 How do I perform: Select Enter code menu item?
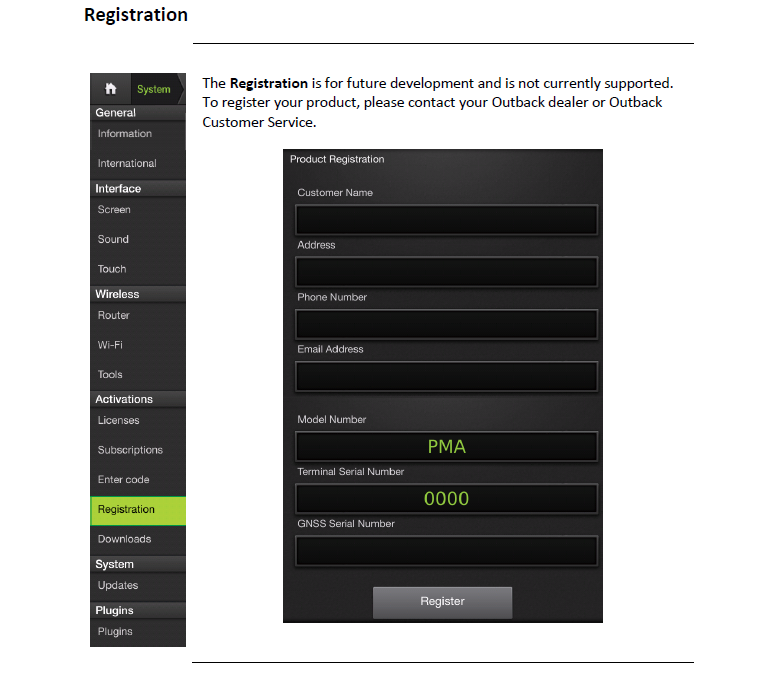138,480
